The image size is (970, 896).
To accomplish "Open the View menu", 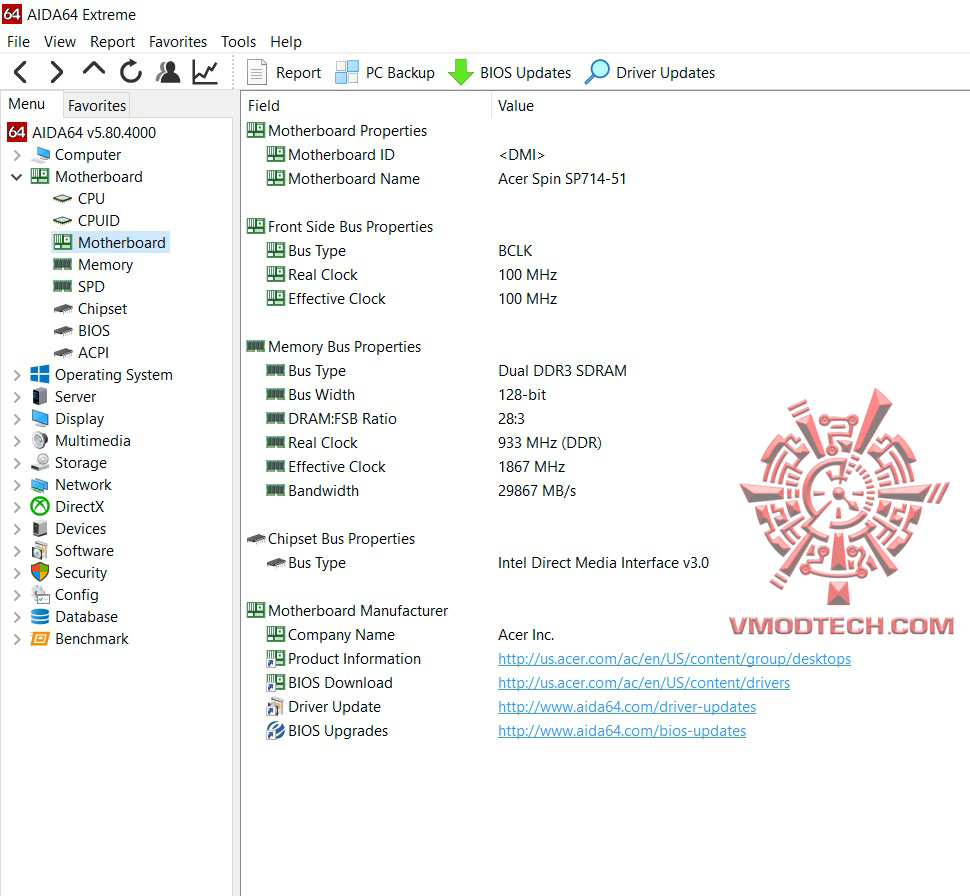I will coord(60,42).
